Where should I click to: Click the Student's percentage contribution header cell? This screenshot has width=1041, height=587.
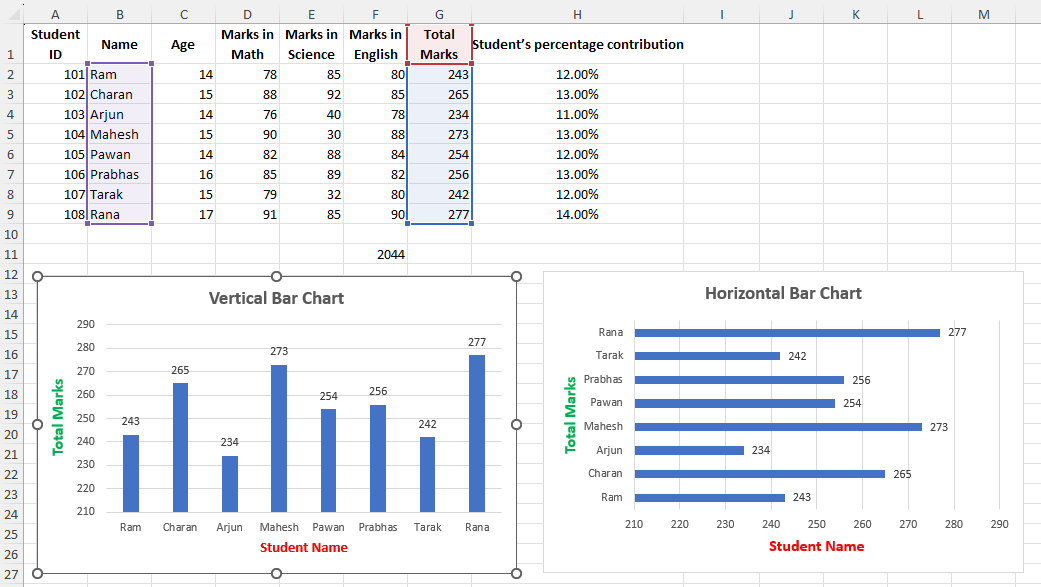[577, 44]
